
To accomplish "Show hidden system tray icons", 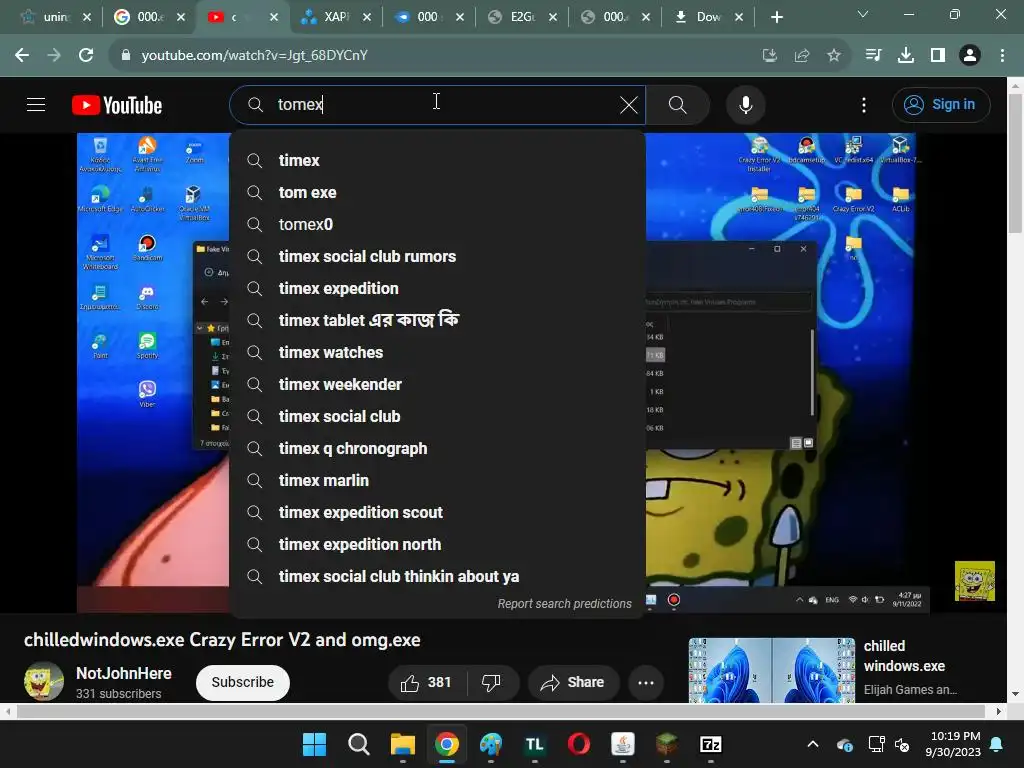I will [812, 744].
